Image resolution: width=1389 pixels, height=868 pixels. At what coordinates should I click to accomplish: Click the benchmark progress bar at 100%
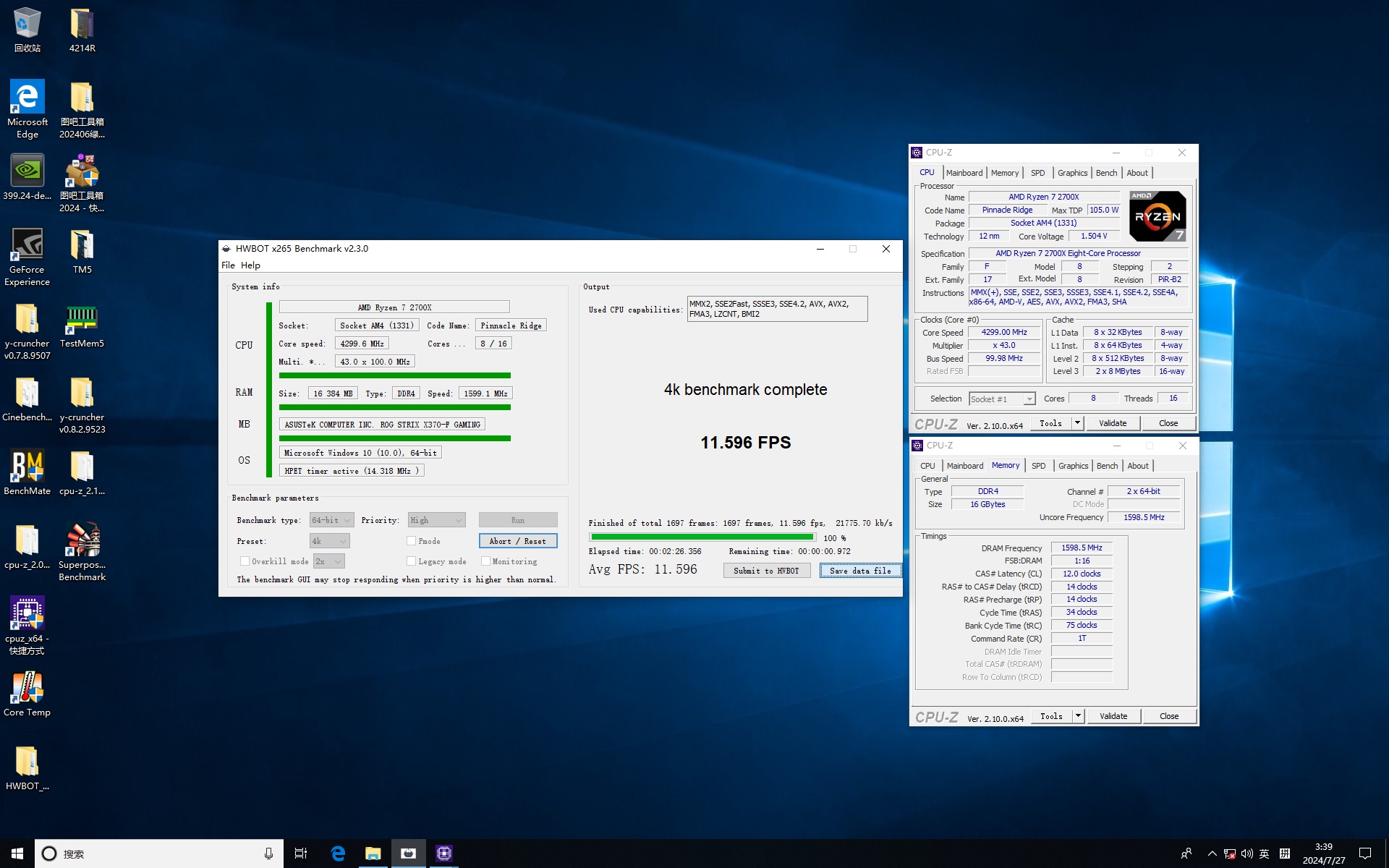pos(702,537)
